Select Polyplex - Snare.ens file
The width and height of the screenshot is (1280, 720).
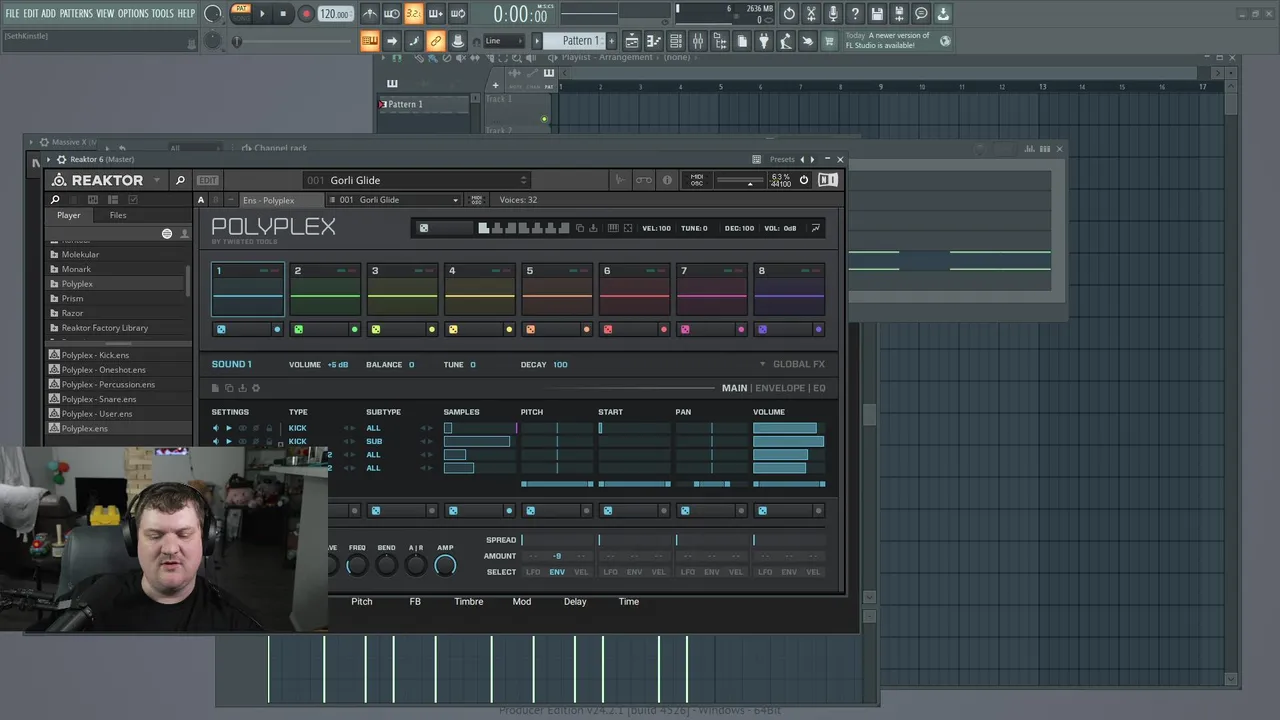98,399
